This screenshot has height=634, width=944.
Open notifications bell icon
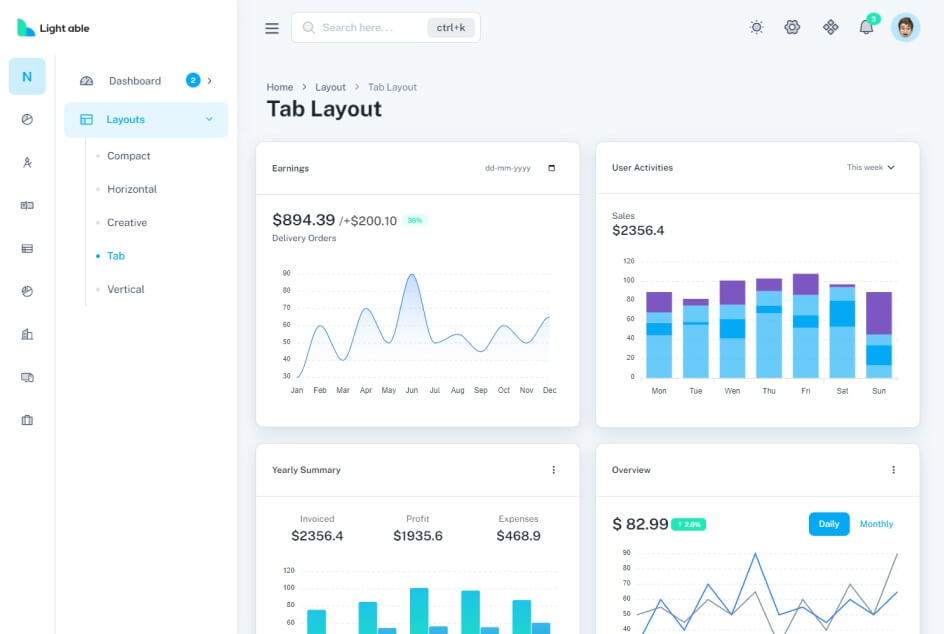(866, 28)
